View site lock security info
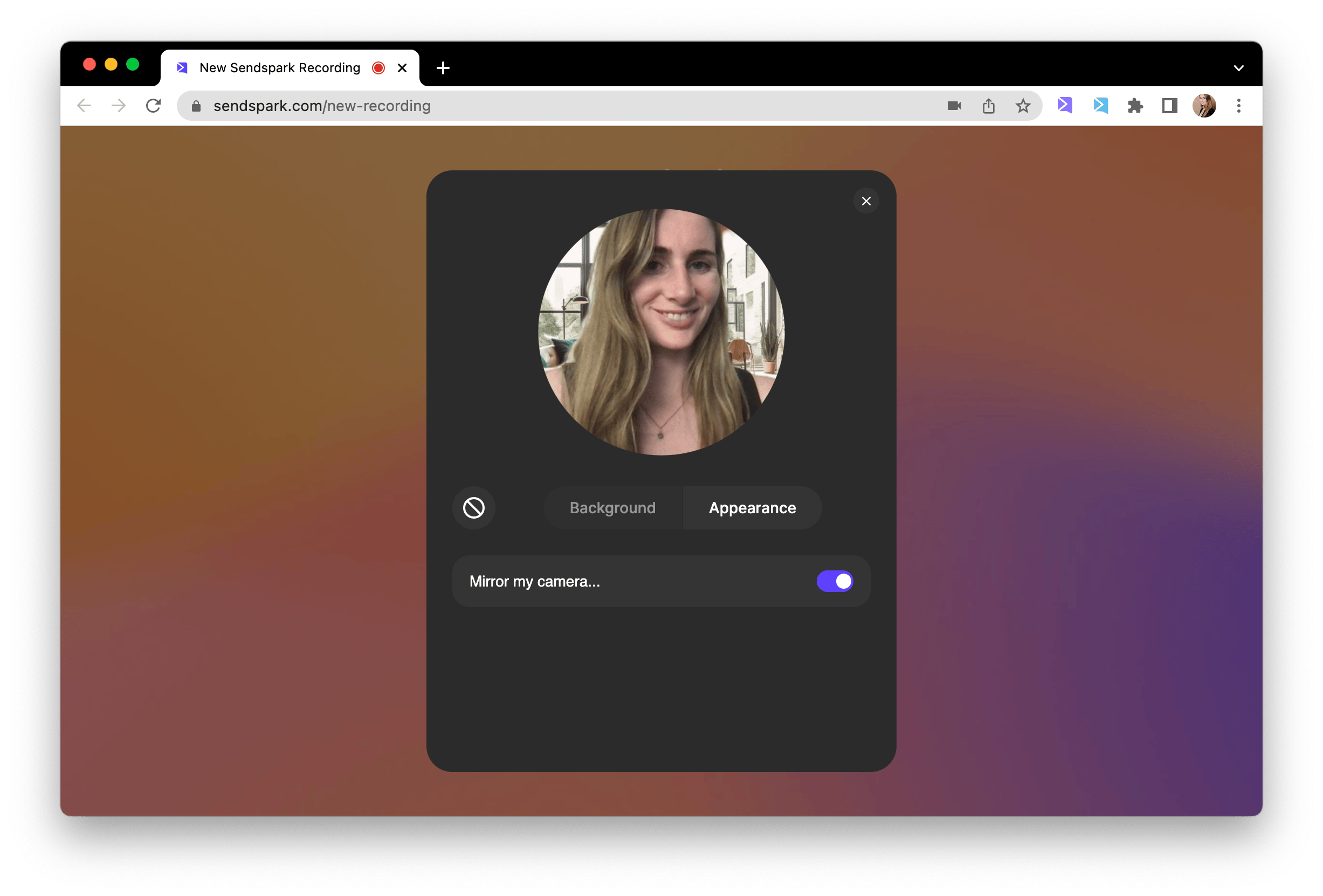This screenshot has width=1323, height=896. coord(196,106)
